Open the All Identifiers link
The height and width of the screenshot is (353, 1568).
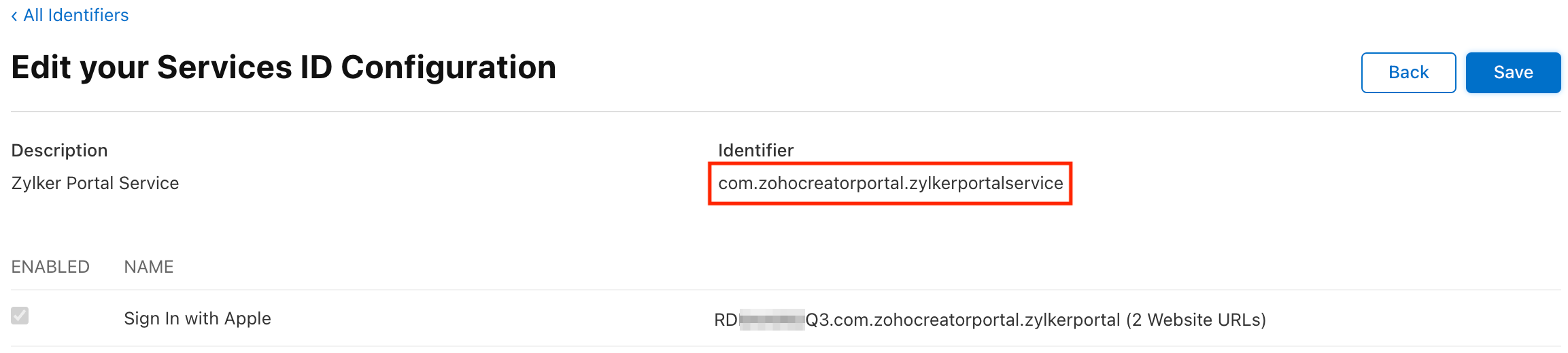pyautogui.click(x=75, y=16)
